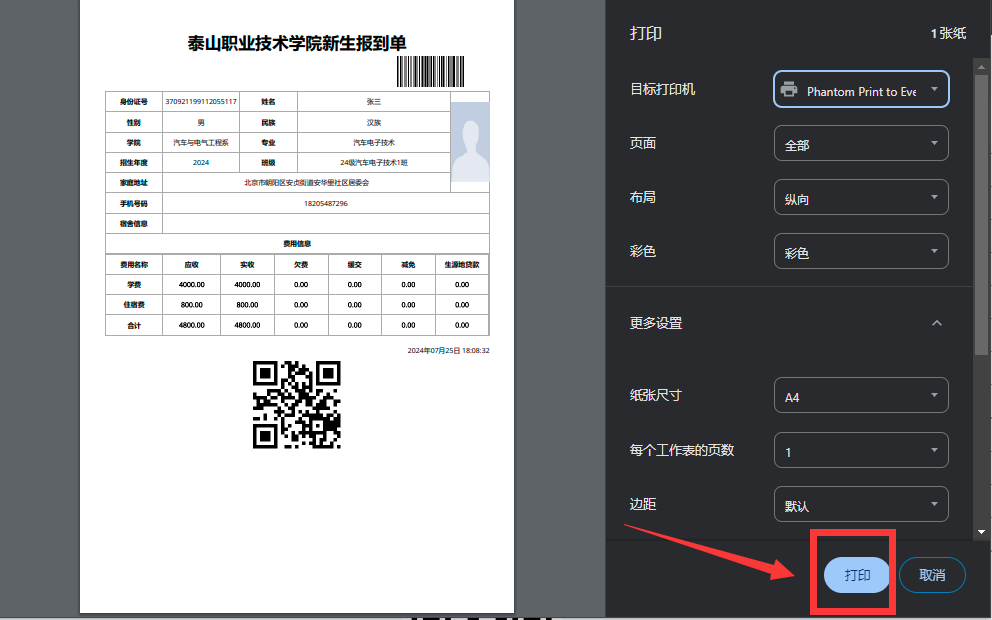Click the 住宿费 row label

[134, 305]
